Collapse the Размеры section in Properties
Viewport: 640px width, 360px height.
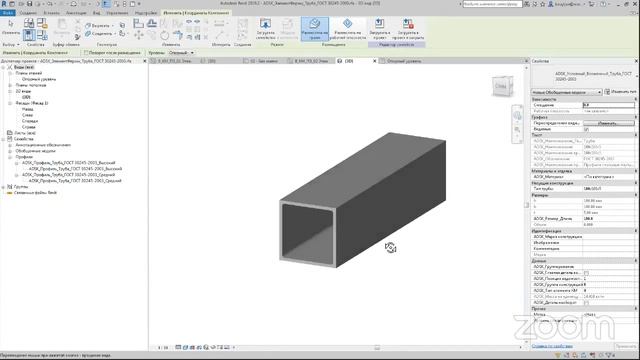coord(636,195)
